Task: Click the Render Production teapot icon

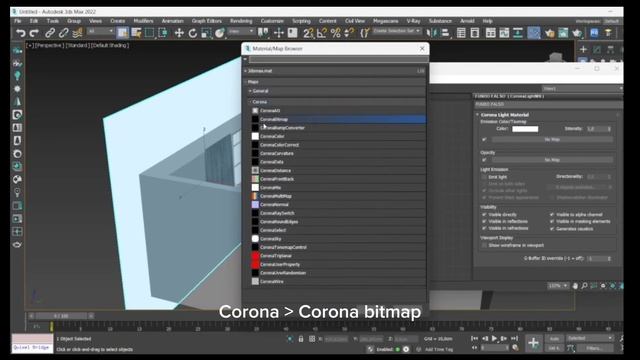Action: point(577,33)
